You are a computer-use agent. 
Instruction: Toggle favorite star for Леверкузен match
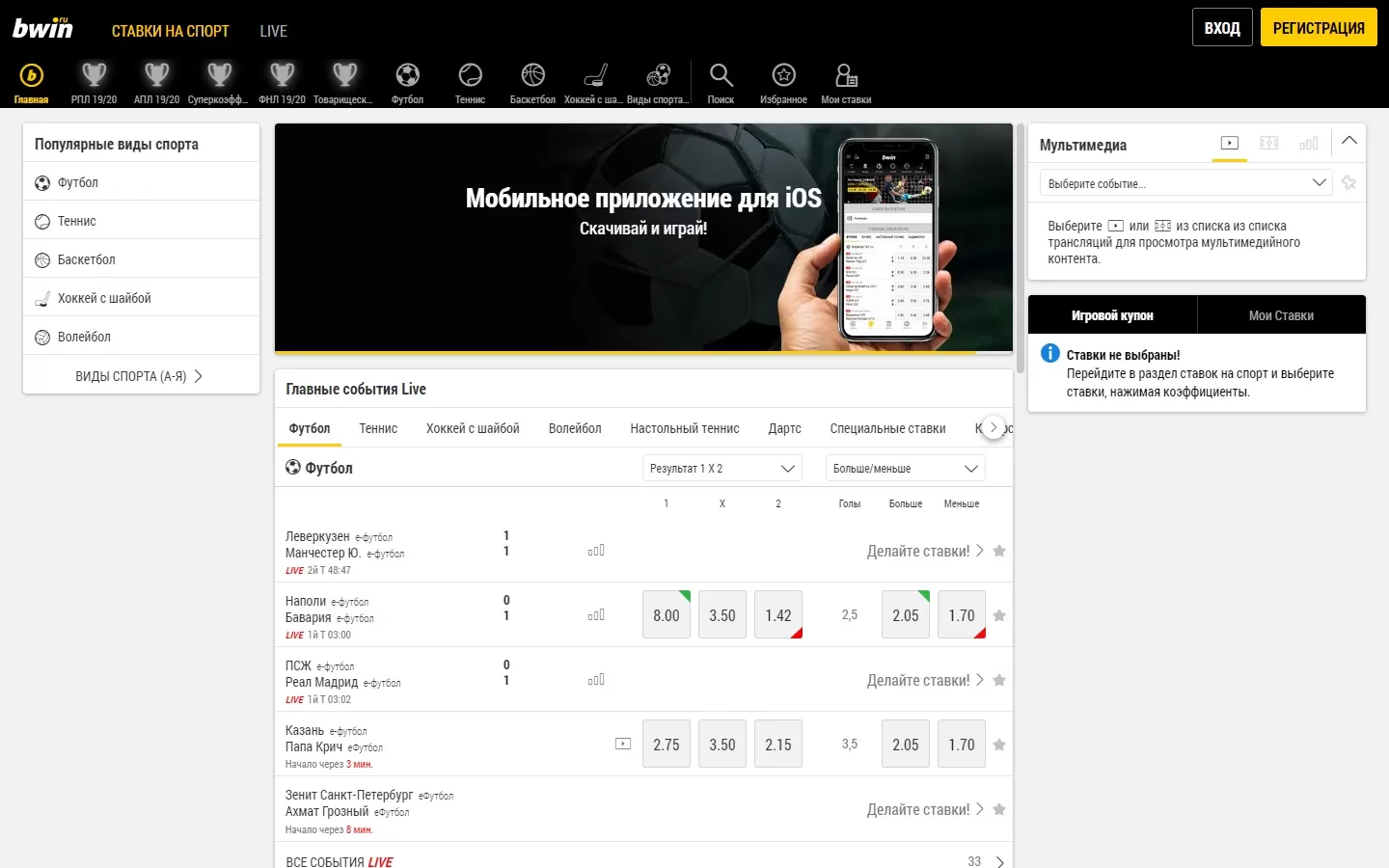[999, 551]
